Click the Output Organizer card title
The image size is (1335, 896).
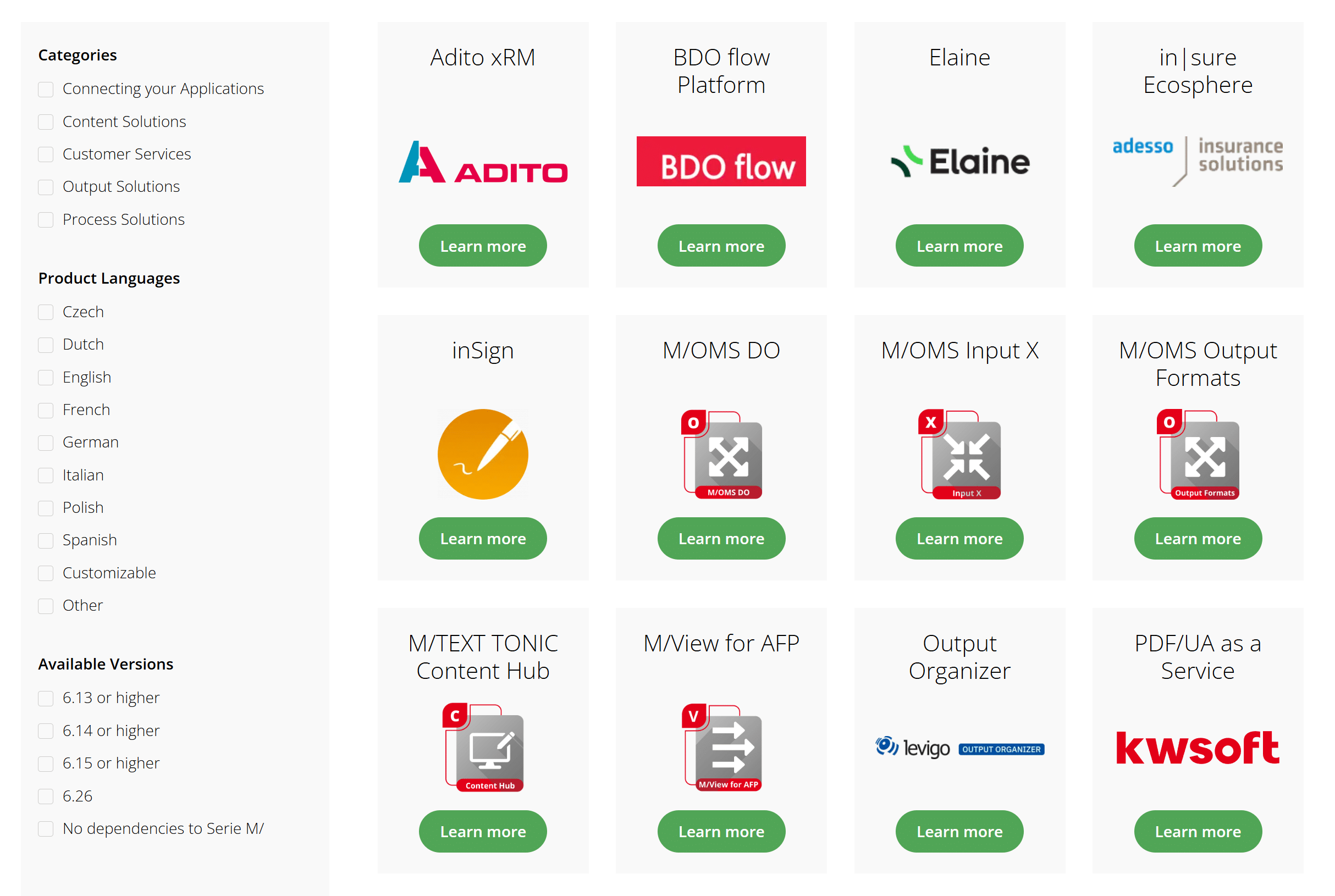(959, 657)
